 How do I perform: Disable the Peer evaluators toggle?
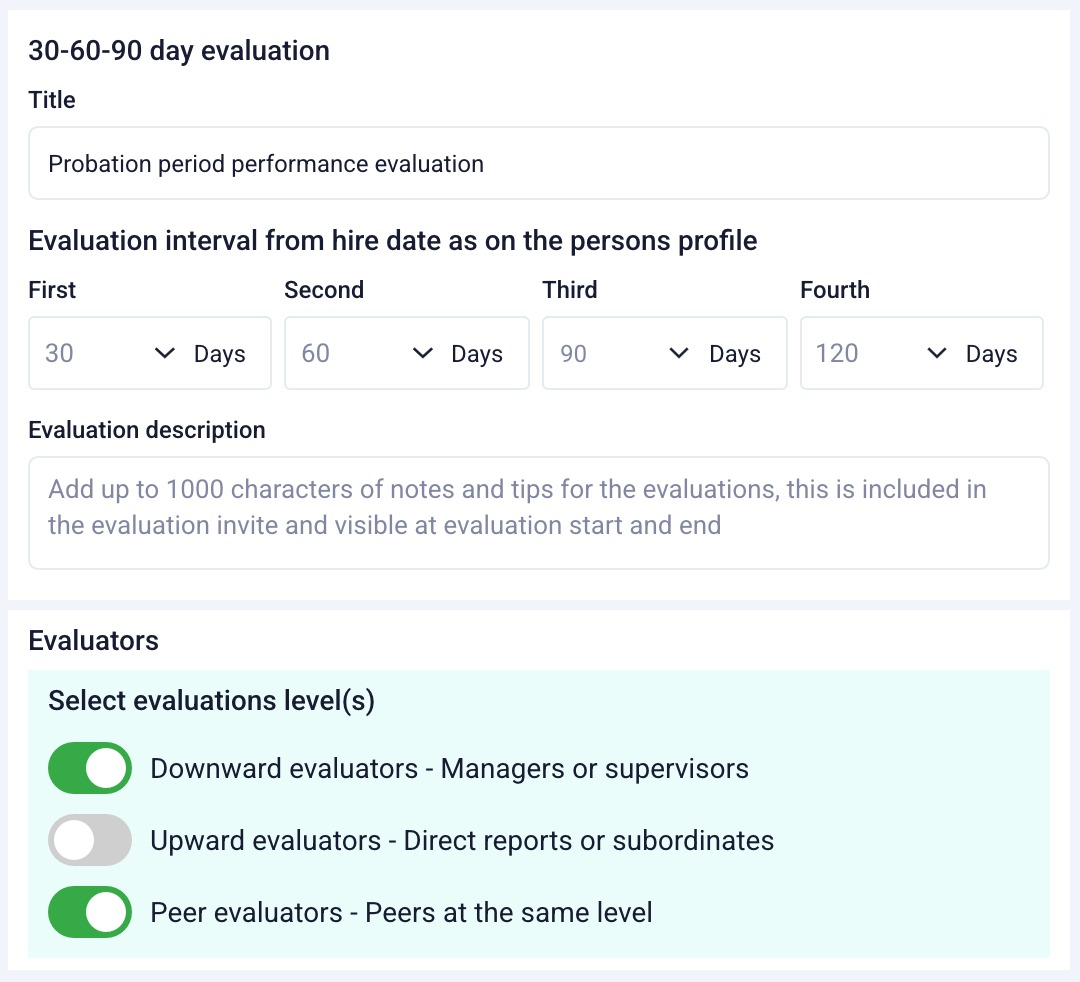[89, 912]
